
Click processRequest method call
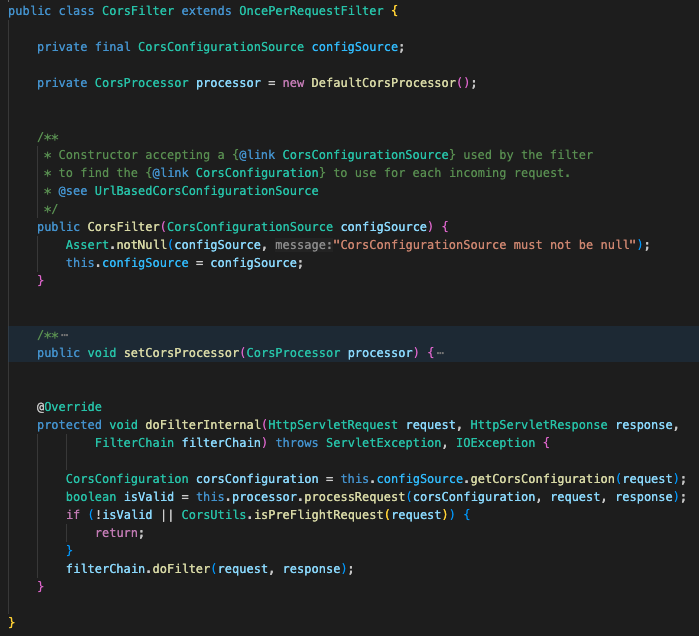[354, 497]
